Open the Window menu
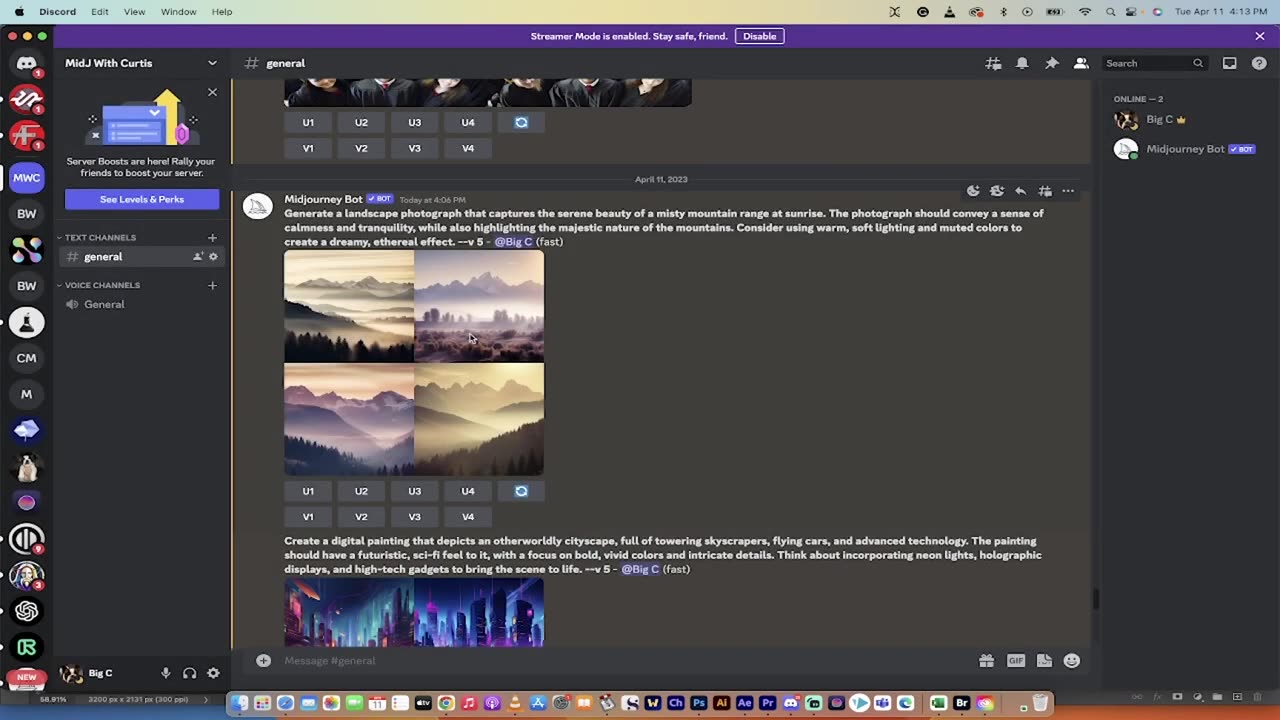The image size is (1280, 720). pyautogui.click(x=179, y=11)
